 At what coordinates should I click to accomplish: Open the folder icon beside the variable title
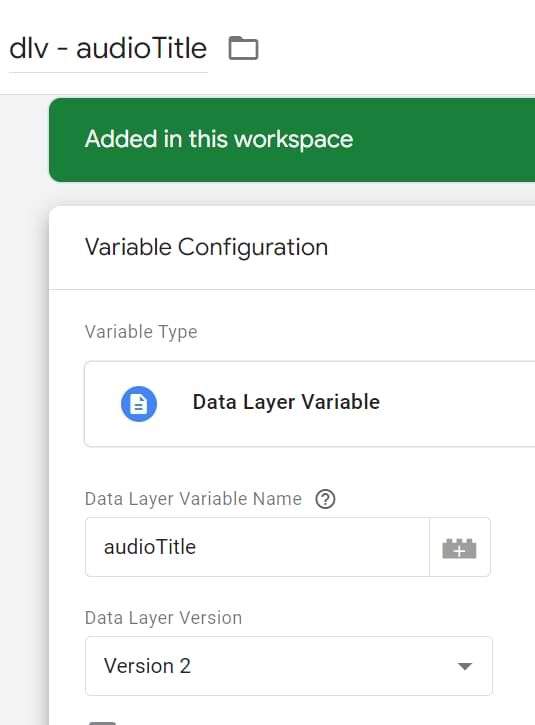click(243, 48)
